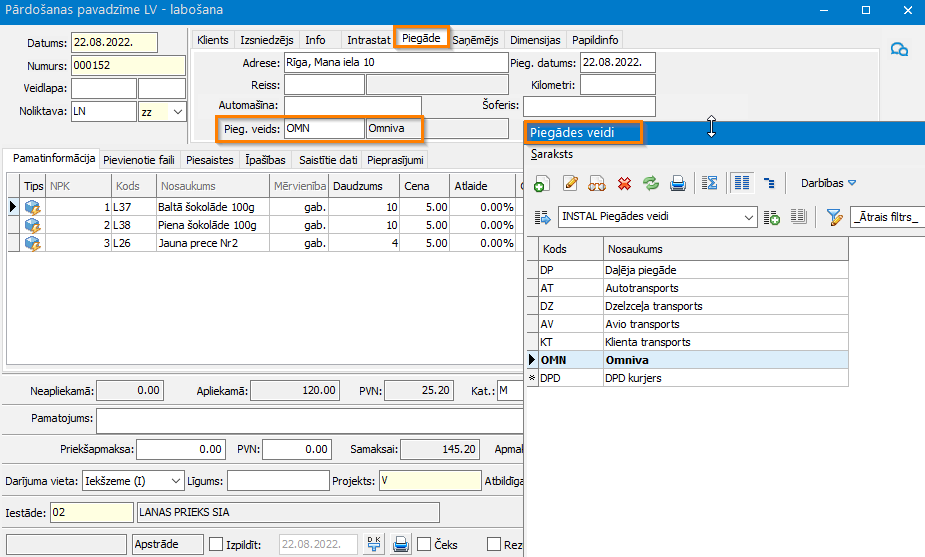Expand INSTAL Piegādes veidi view combo box

(x=748, y=217)
